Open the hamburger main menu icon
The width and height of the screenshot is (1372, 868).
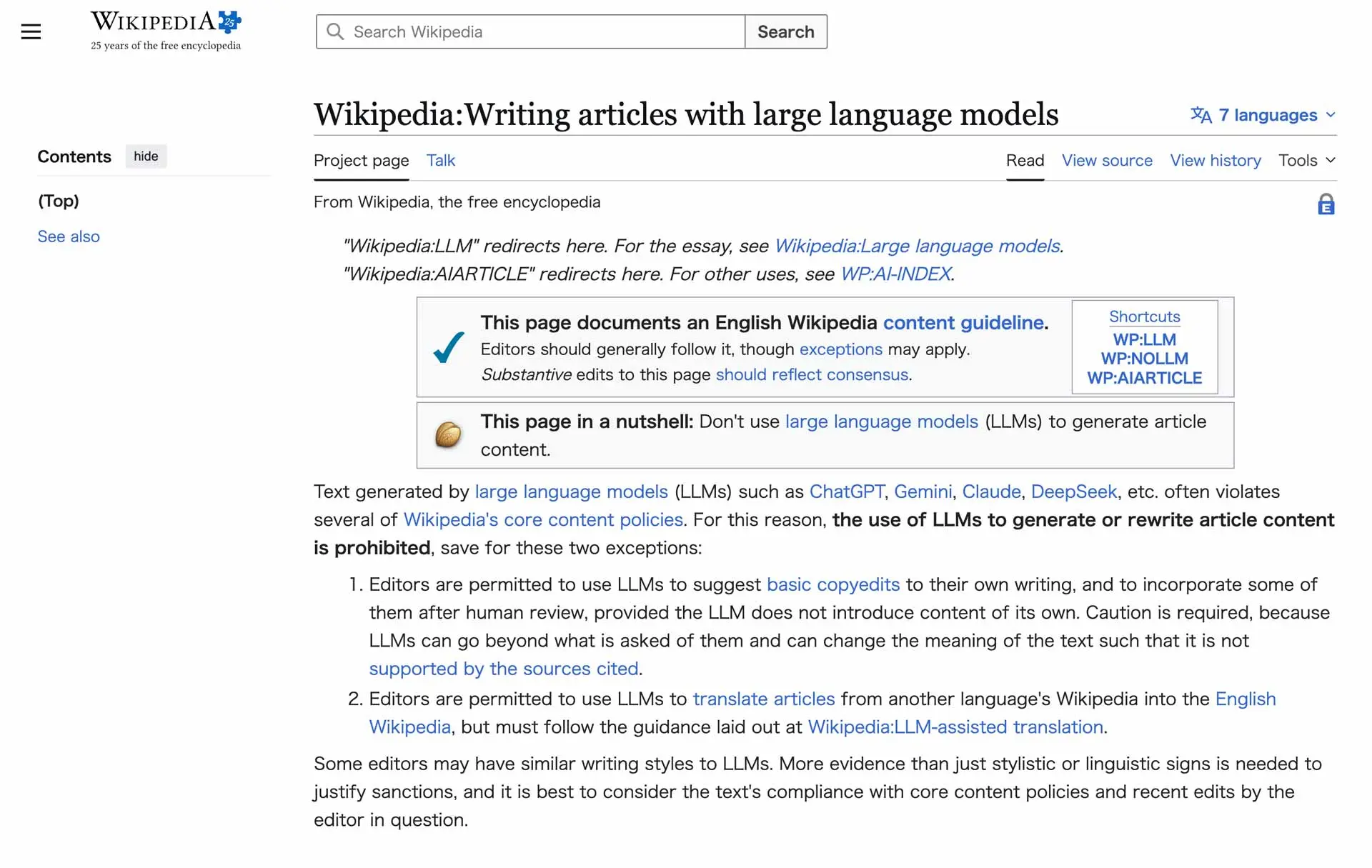[x=31, y=31]
